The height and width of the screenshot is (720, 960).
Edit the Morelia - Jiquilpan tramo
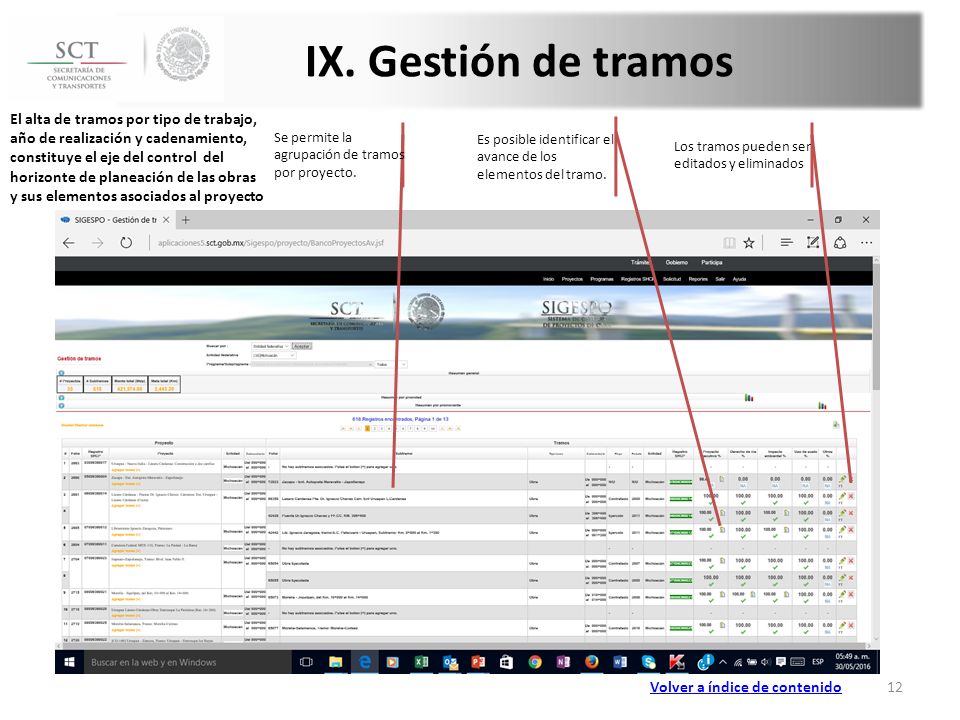(843, 594)
